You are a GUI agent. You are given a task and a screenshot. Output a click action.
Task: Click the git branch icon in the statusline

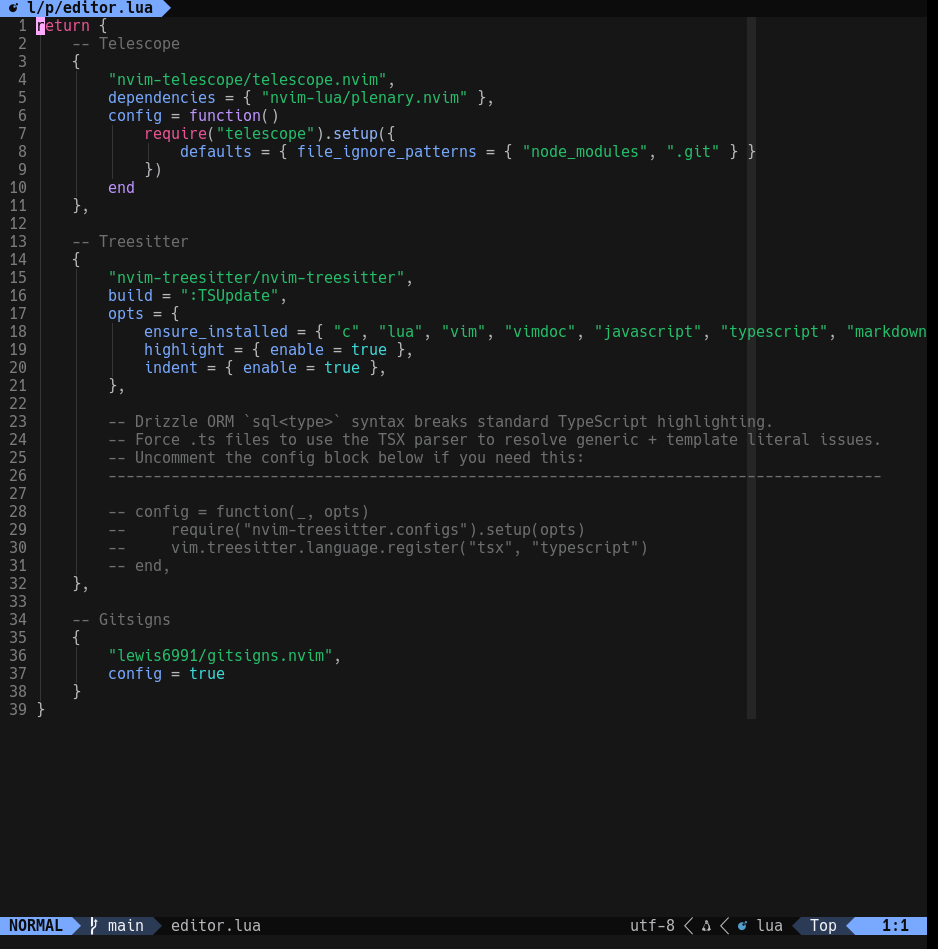point(94,926)
